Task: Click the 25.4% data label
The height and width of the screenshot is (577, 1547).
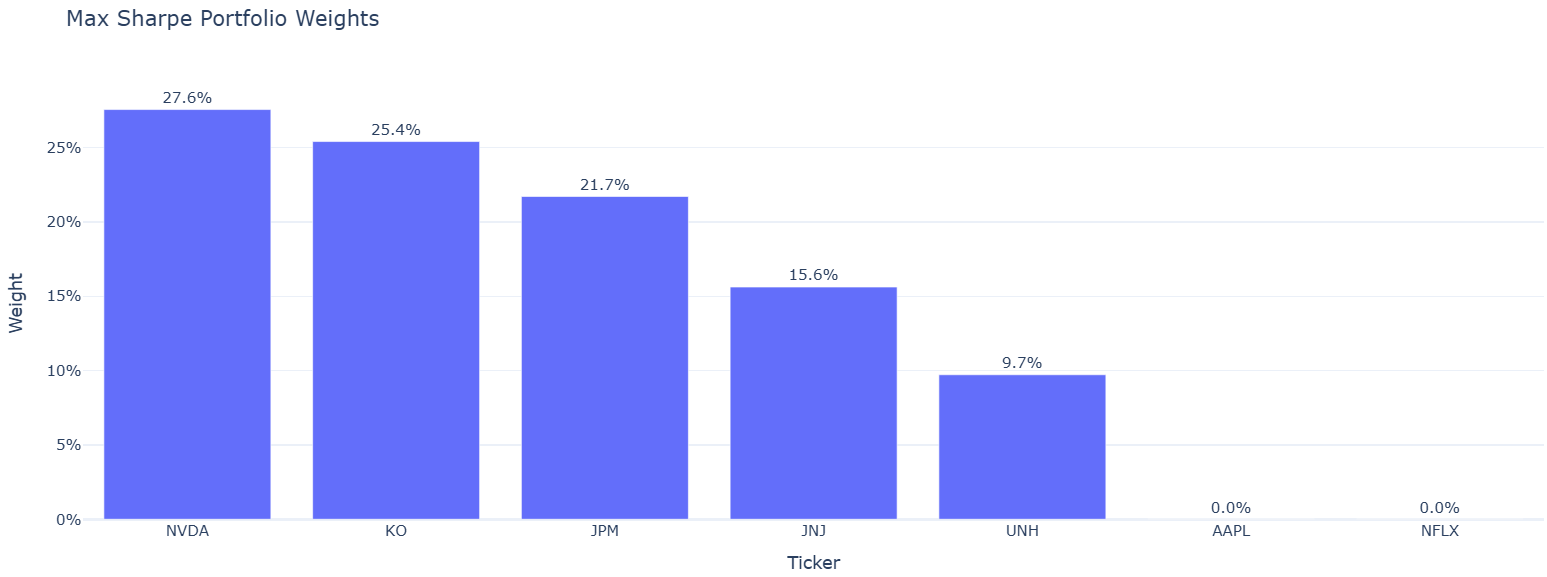Action: pos(396,130)
